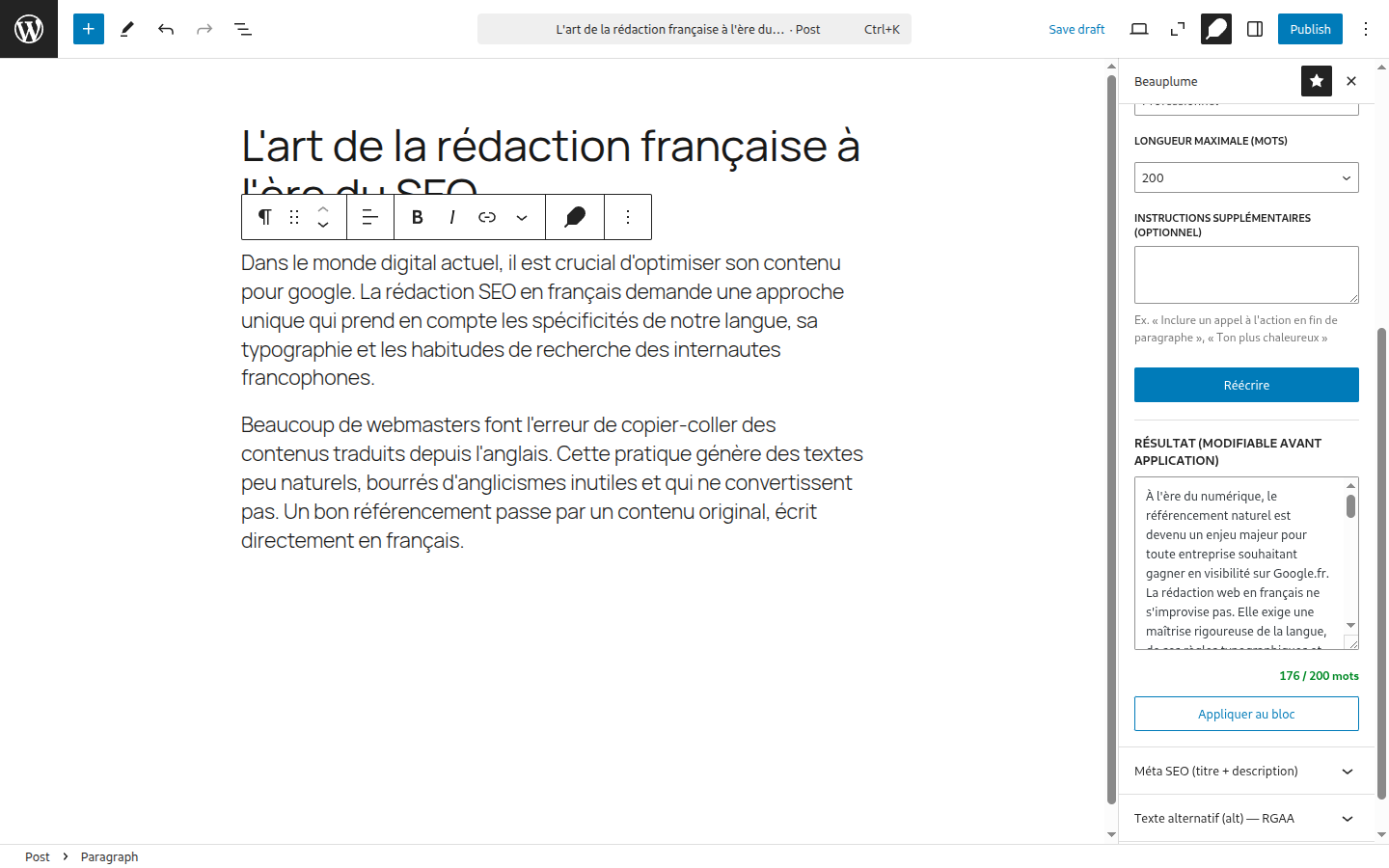
Task: Expand the Méta SEO section
Action: coord(1246,771)
